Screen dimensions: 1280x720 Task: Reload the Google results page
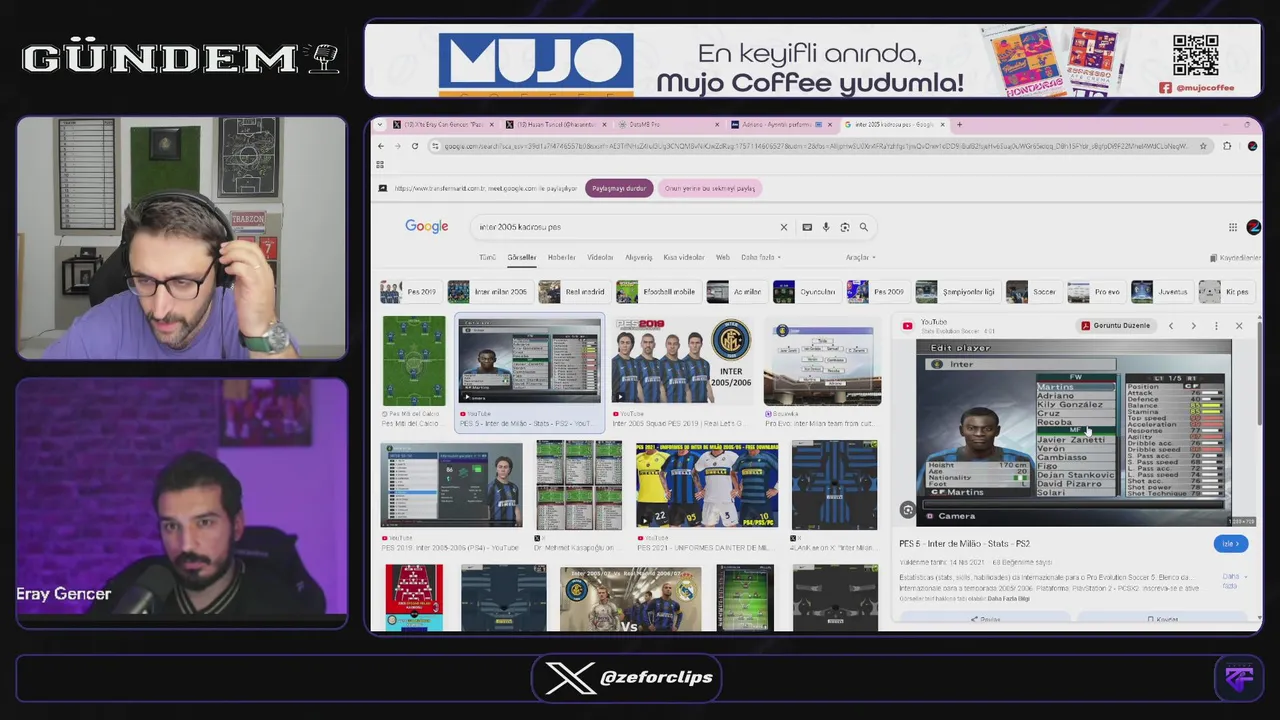414,146
